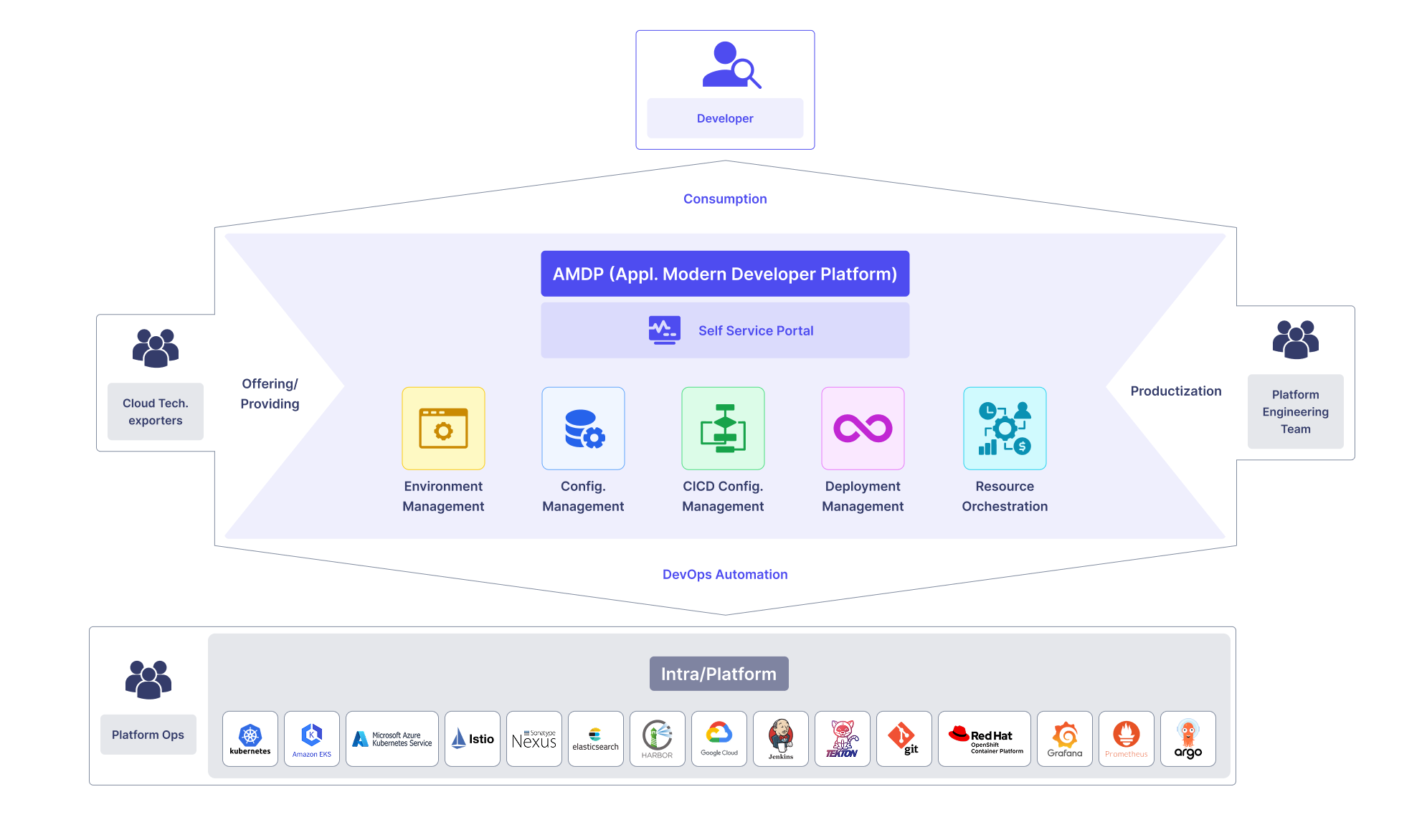Click the Harbor logo tile
Image resolution: width=1427 pixels, height=840 pixels.
point(658,739)
